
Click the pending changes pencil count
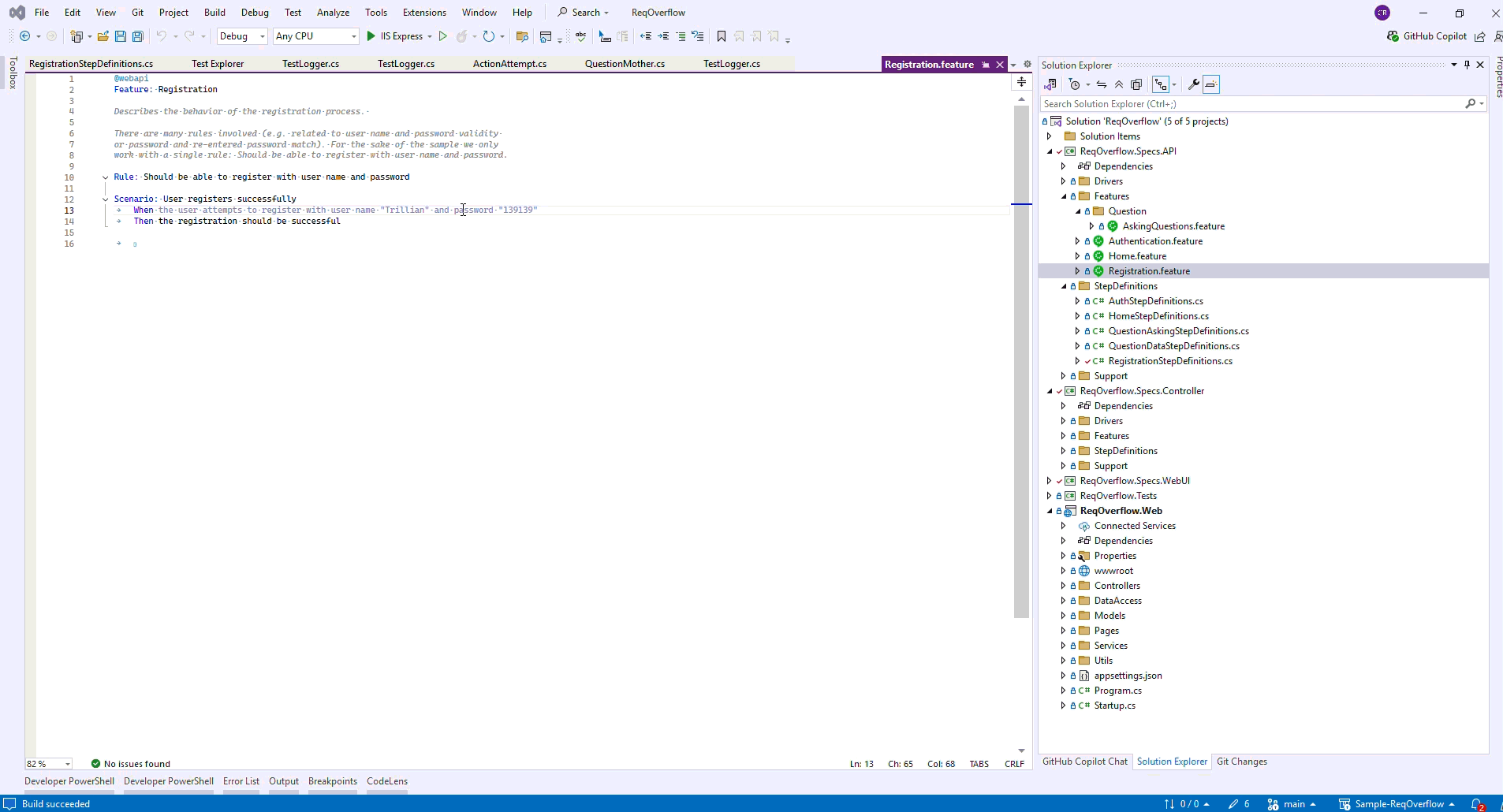point(1239,804)
